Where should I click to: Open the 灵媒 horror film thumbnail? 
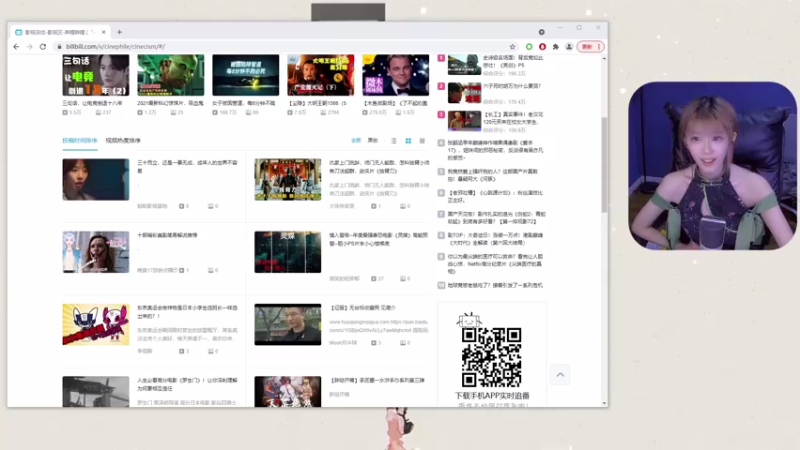click(288, 252)
